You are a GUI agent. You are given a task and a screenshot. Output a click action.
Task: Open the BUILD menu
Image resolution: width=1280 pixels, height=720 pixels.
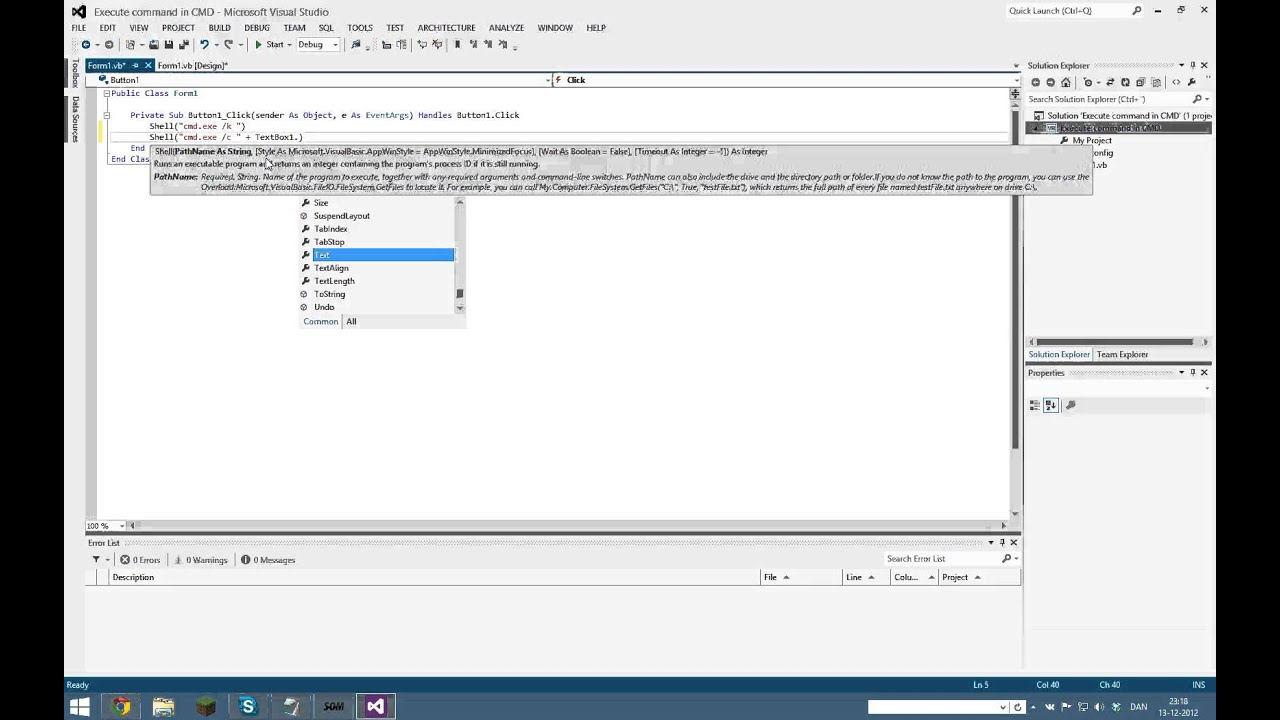click(x=219, y=28)
